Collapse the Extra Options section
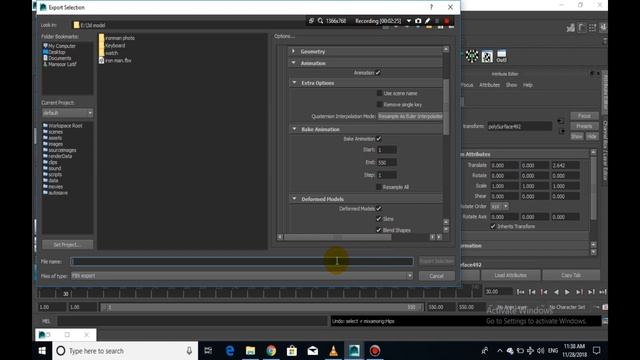The height and width of the screenshot is (360, 640). point(294,83)
